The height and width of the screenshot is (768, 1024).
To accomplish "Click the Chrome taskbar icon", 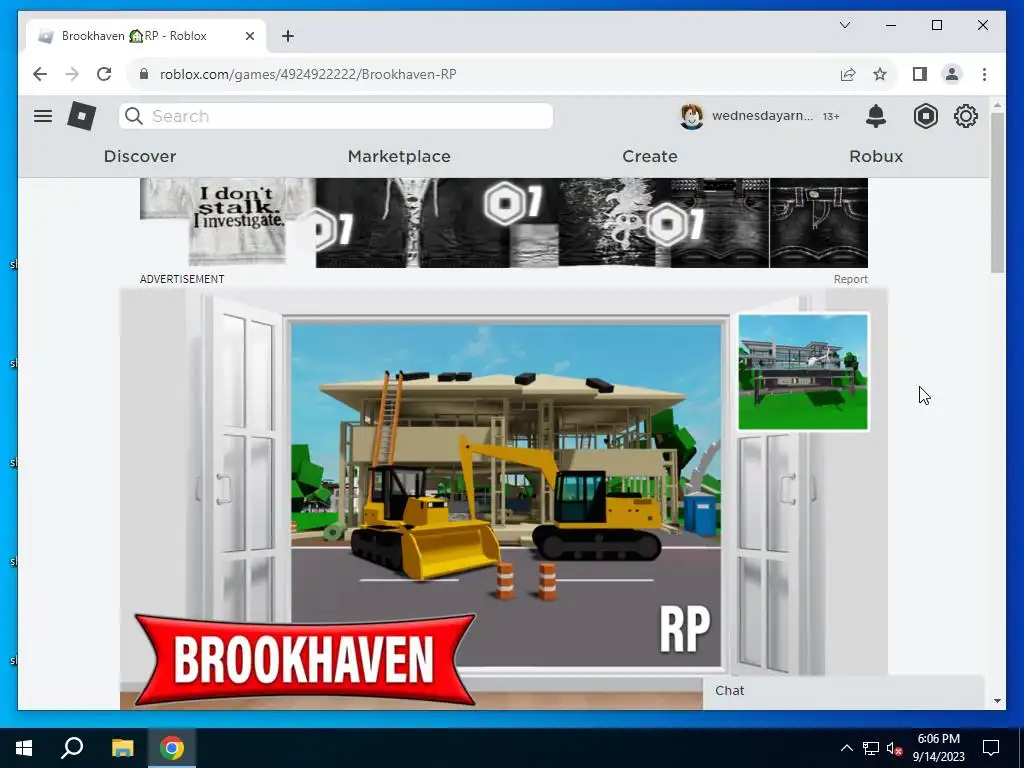I will [x=172, y=748].
